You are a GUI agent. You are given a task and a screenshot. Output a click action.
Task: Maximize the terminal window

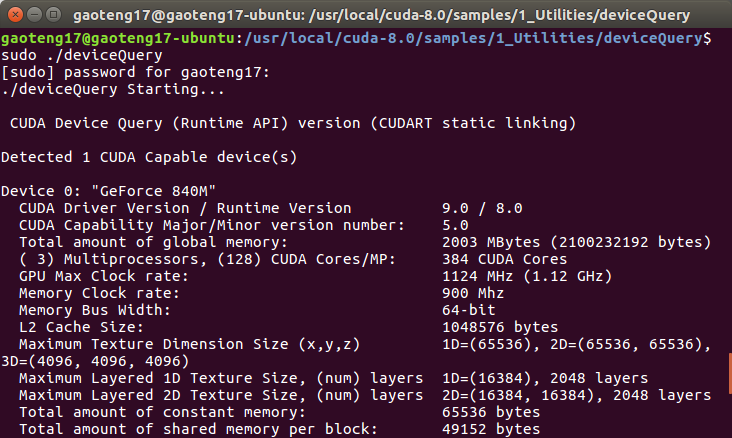(x=52, y=15)
